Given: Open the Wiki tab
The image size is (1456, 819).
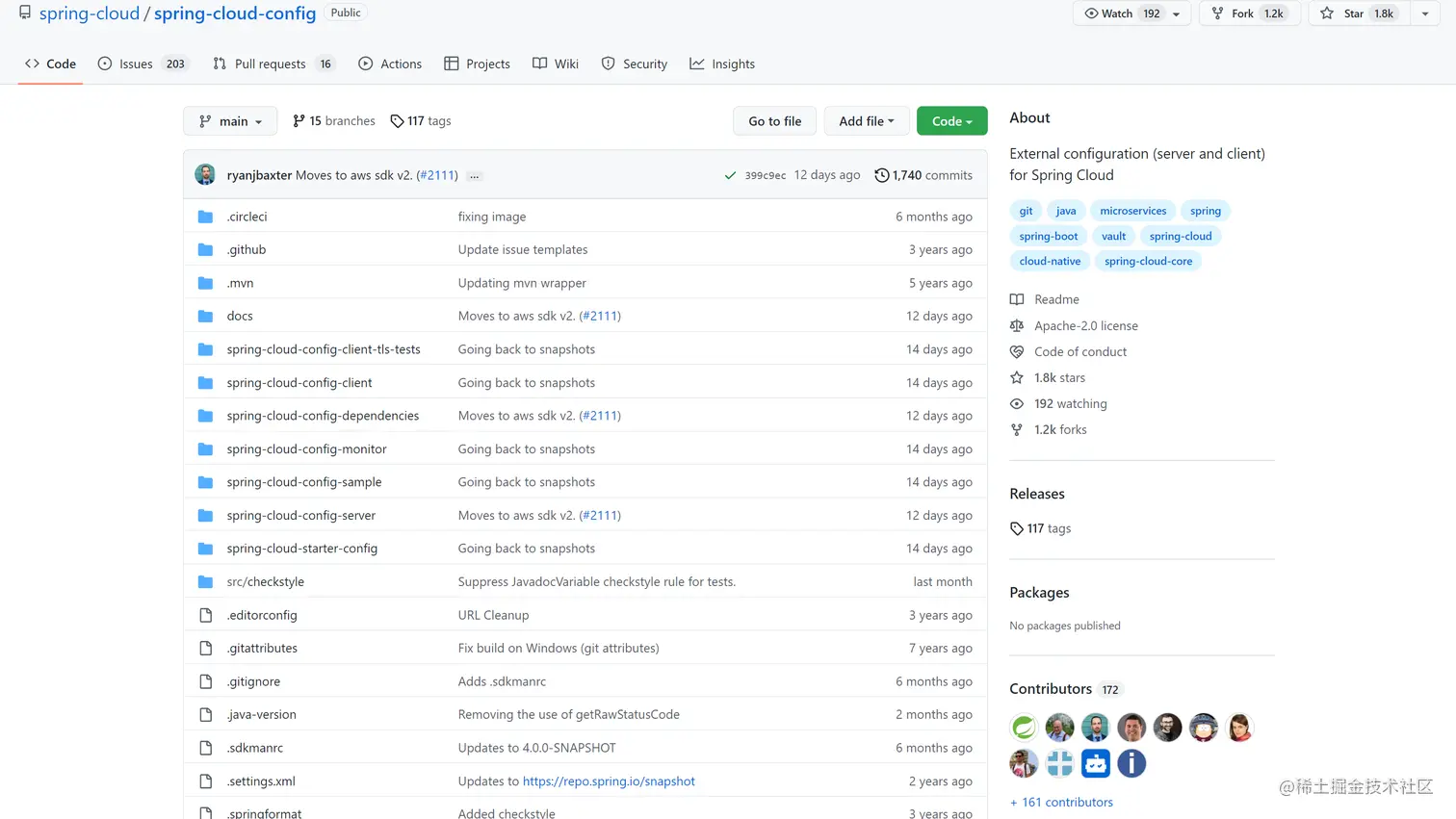Looking at the screenshot, I should [556, 64].
